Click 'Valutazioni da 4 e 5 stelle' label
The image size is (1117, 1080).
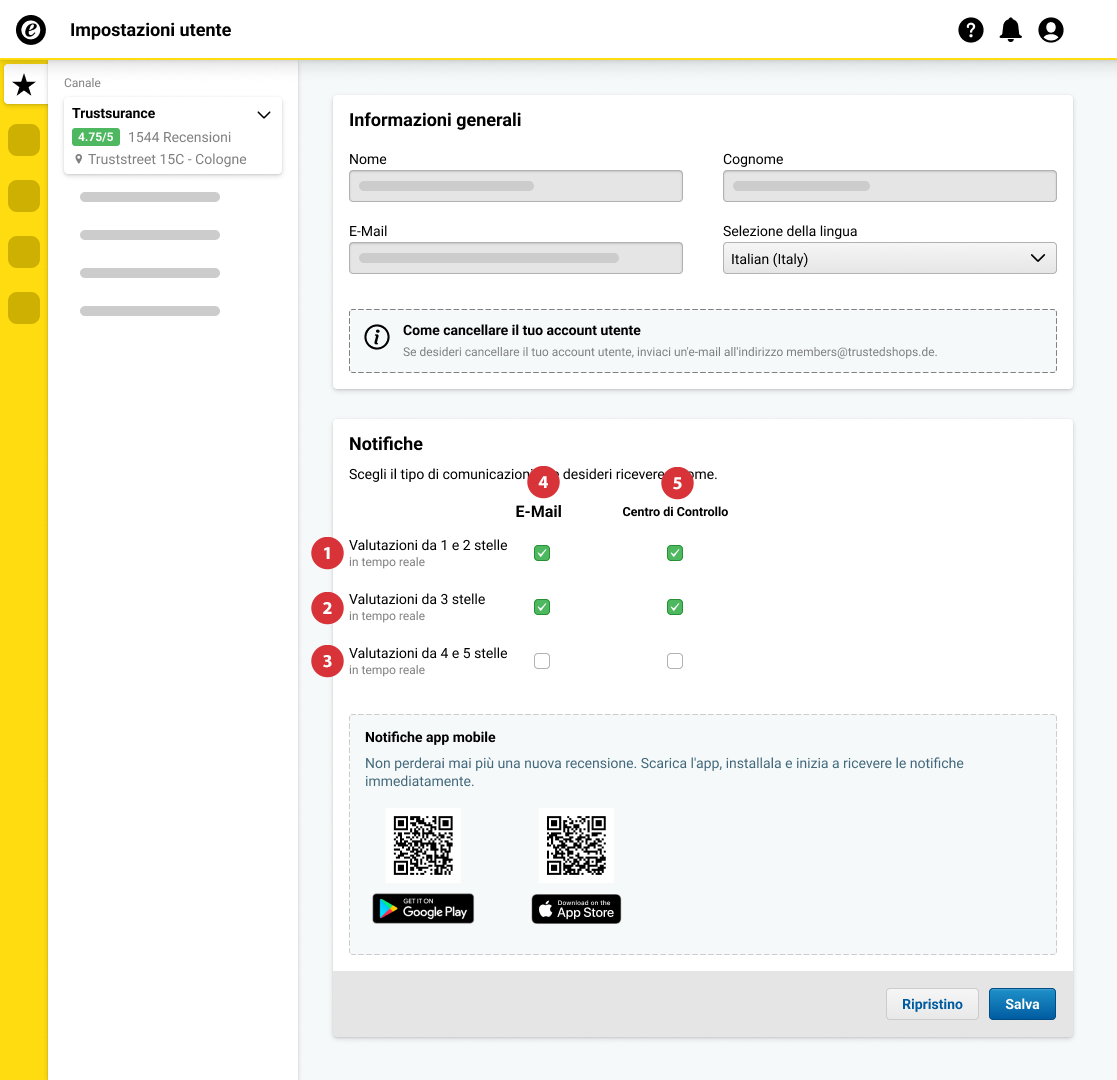(428, 653)
